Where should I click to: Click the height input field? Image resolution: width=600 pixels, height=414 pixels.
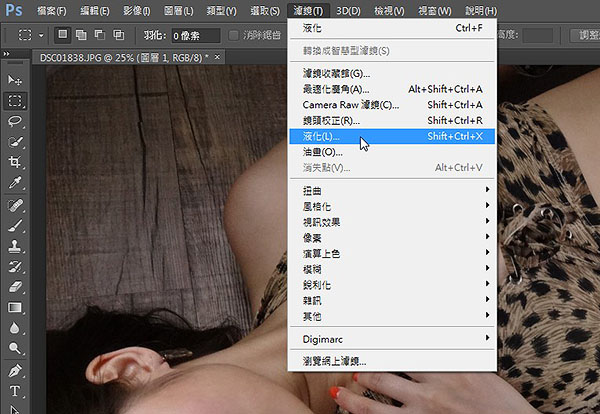(538, 36)
